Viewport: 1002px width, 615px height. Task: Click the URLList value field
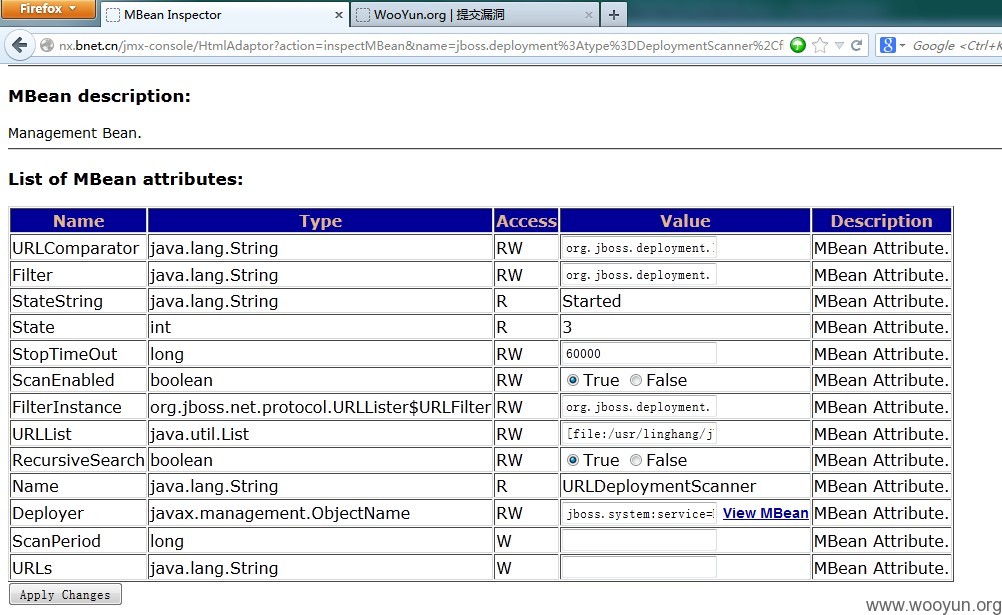[639, 433]
